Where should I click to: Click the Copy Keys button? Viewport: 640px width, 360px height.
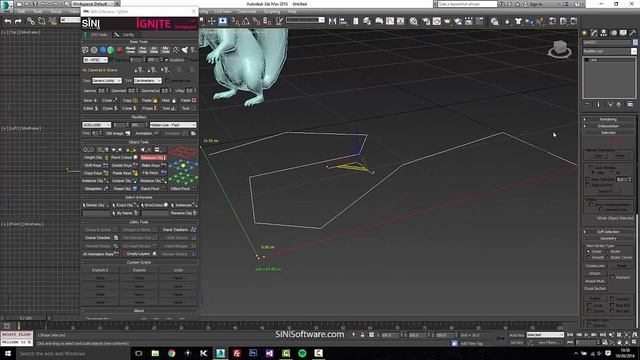click(96, 173)
